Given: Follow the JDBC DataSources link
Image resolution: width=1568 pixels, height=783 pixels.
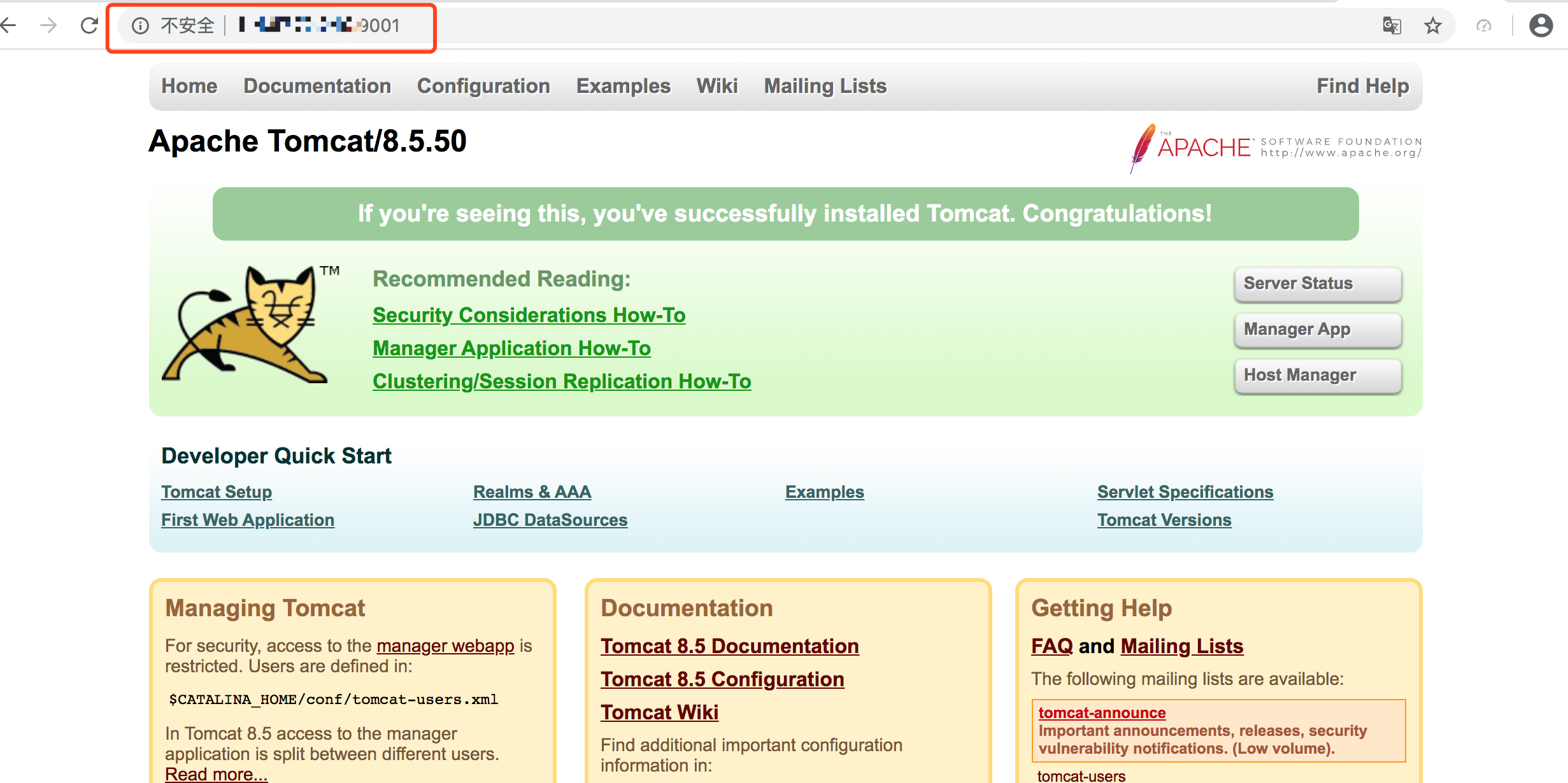Looking at the screenshot, I should tap(550, 520).
